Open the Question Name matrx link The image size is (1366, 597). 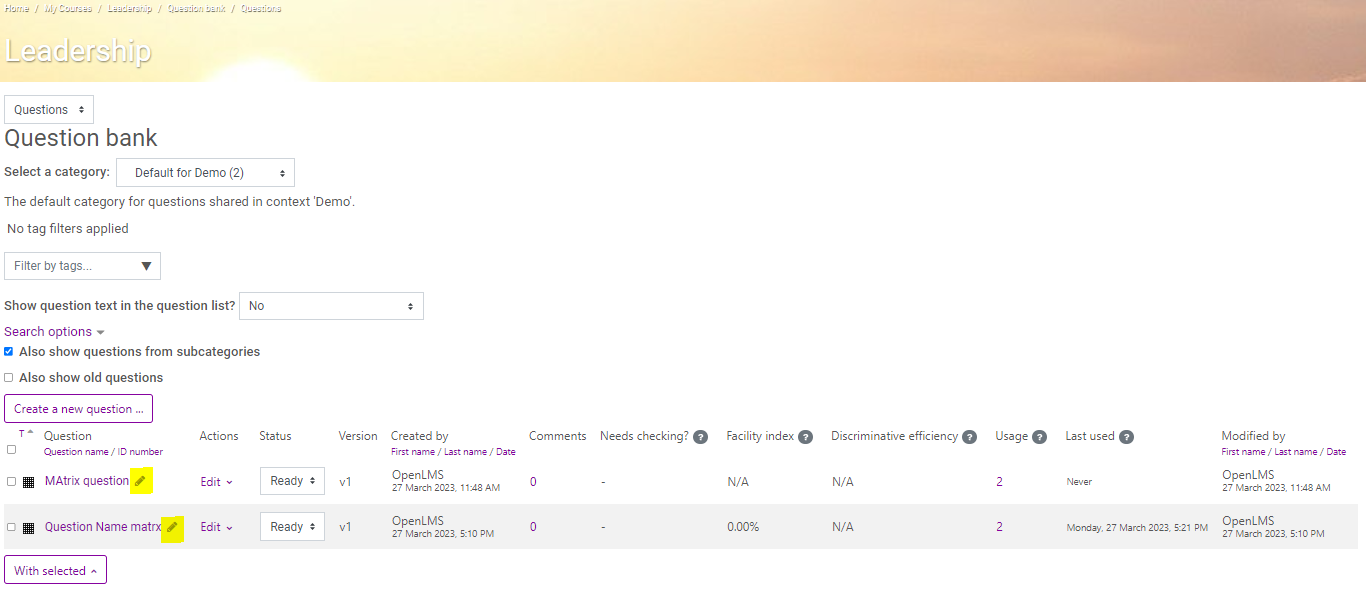coord(103,527)
